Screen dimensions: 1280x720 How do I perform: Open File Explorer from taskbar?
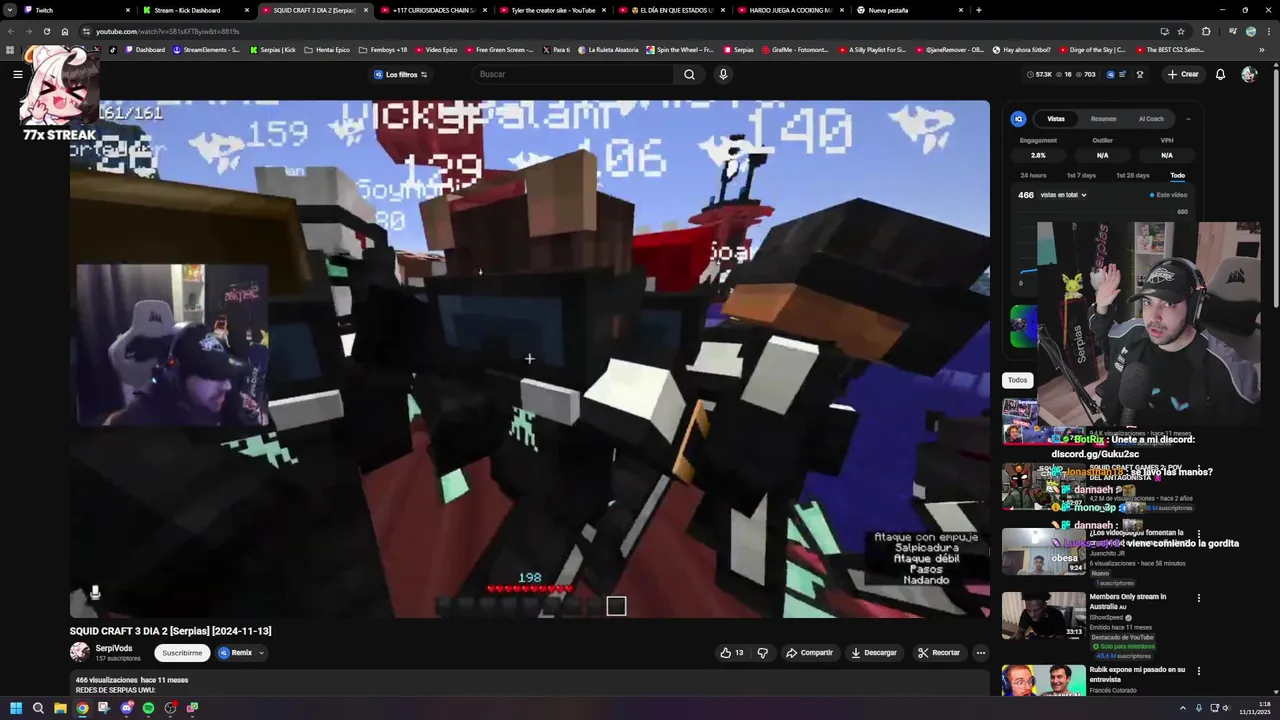point(60,708)
